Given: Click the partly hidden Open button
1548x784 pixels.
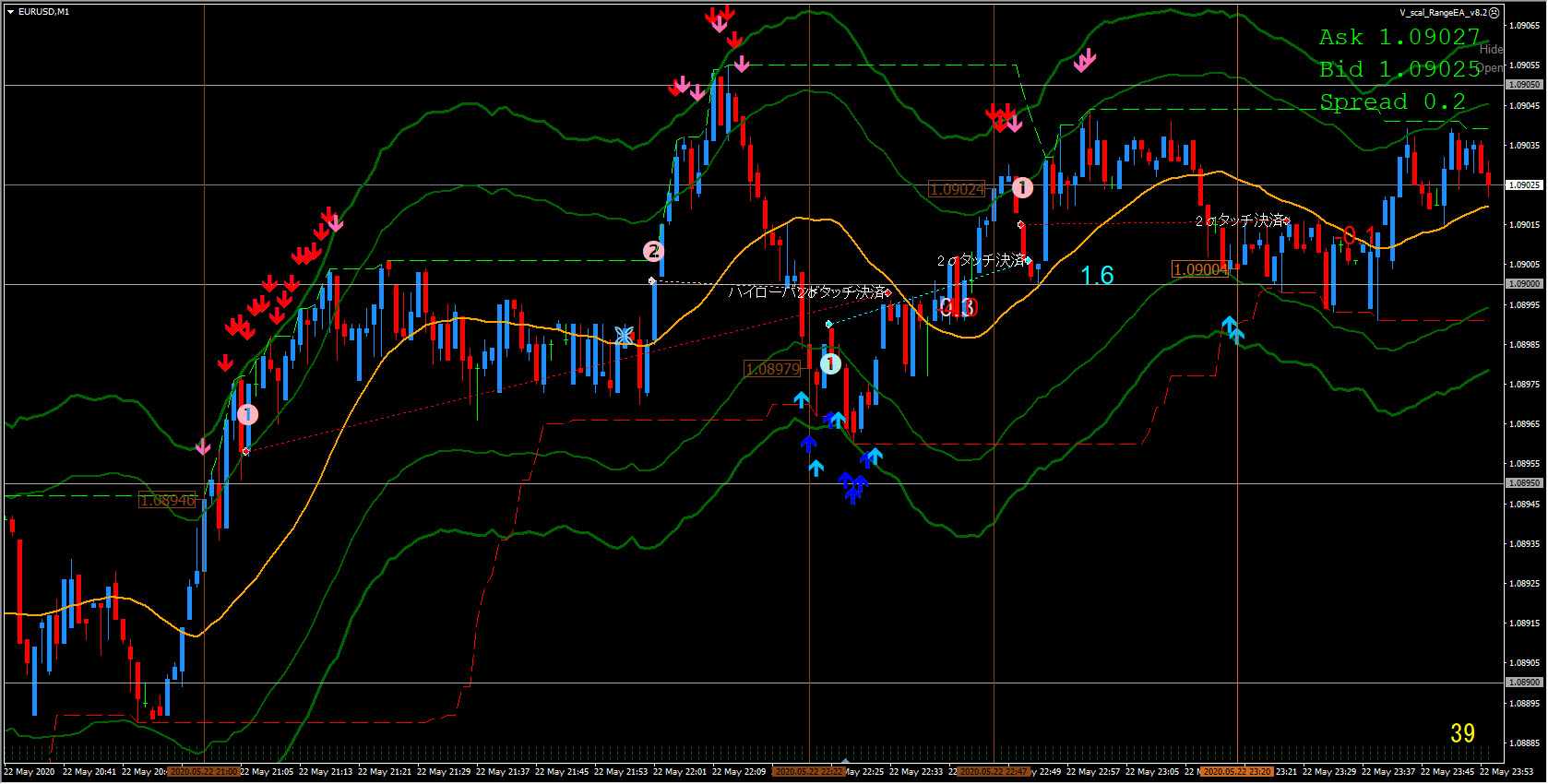Looking at the screenshot, I should 1490,67.
